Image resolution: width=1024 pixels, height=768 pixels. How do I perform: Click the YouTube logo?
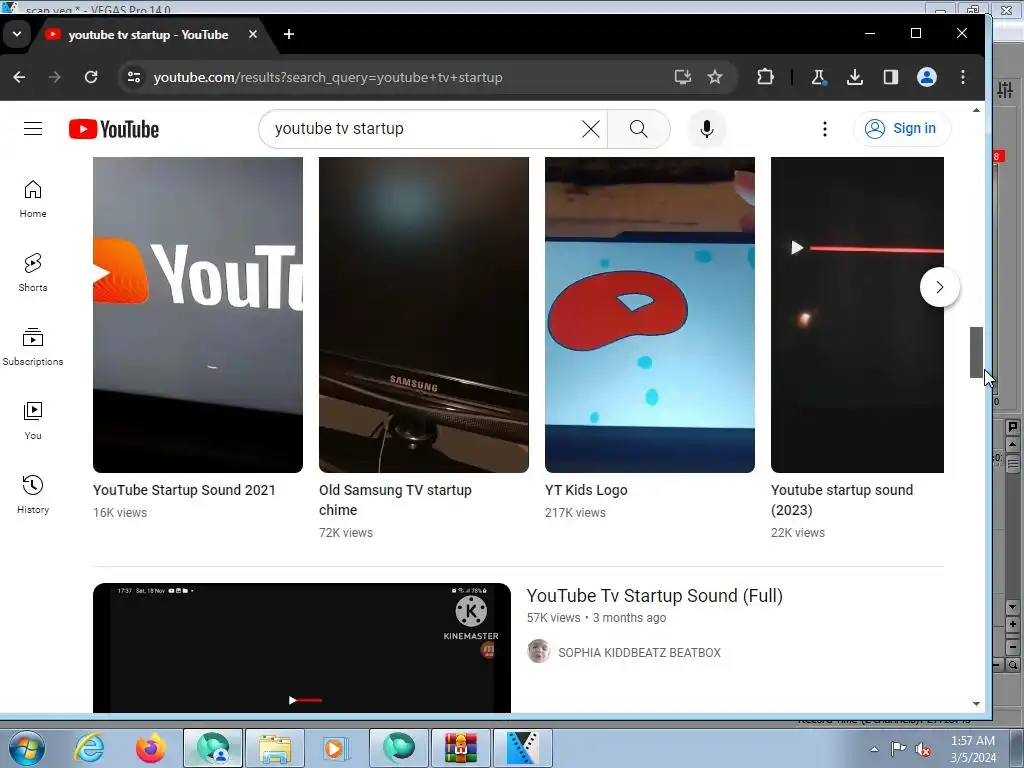pyautogui.click(x=114, y=129)
